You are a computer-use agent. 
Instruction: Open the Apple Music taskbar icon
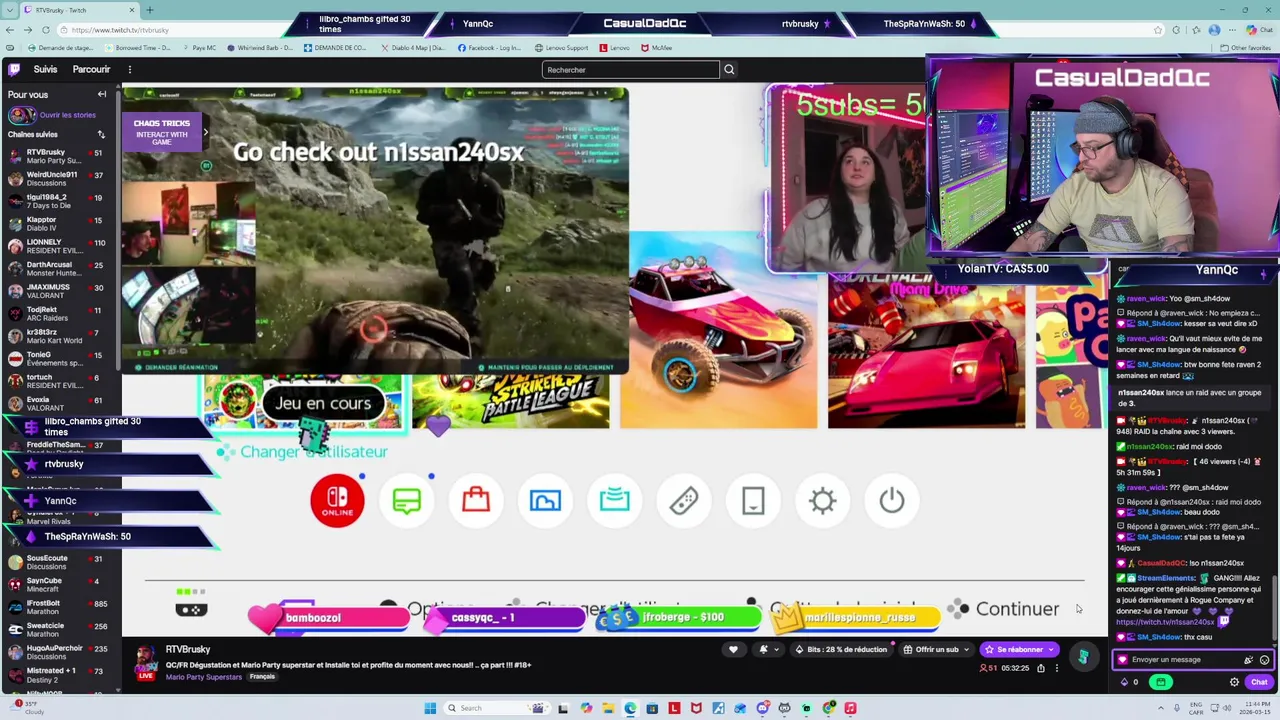pyautogui.click(x=850, y=708)
